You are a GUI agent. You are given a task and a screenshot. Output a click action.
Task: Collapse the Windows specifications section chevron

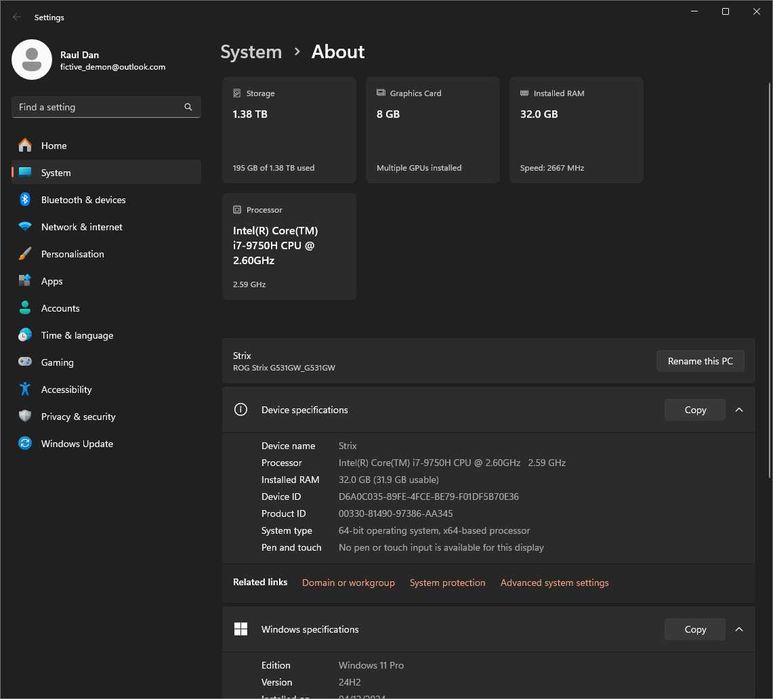(x=739, y=629)
